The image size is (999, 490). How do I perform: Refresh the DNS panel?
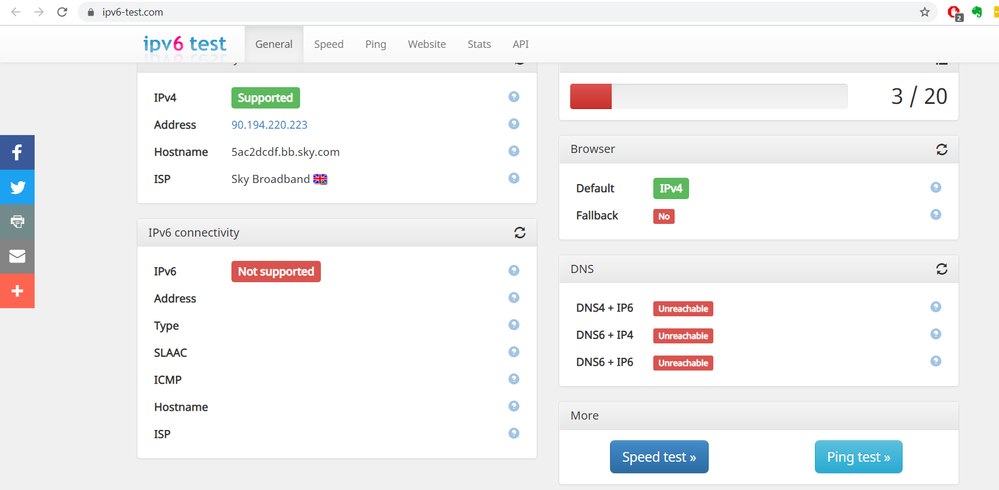coord(941,269)
